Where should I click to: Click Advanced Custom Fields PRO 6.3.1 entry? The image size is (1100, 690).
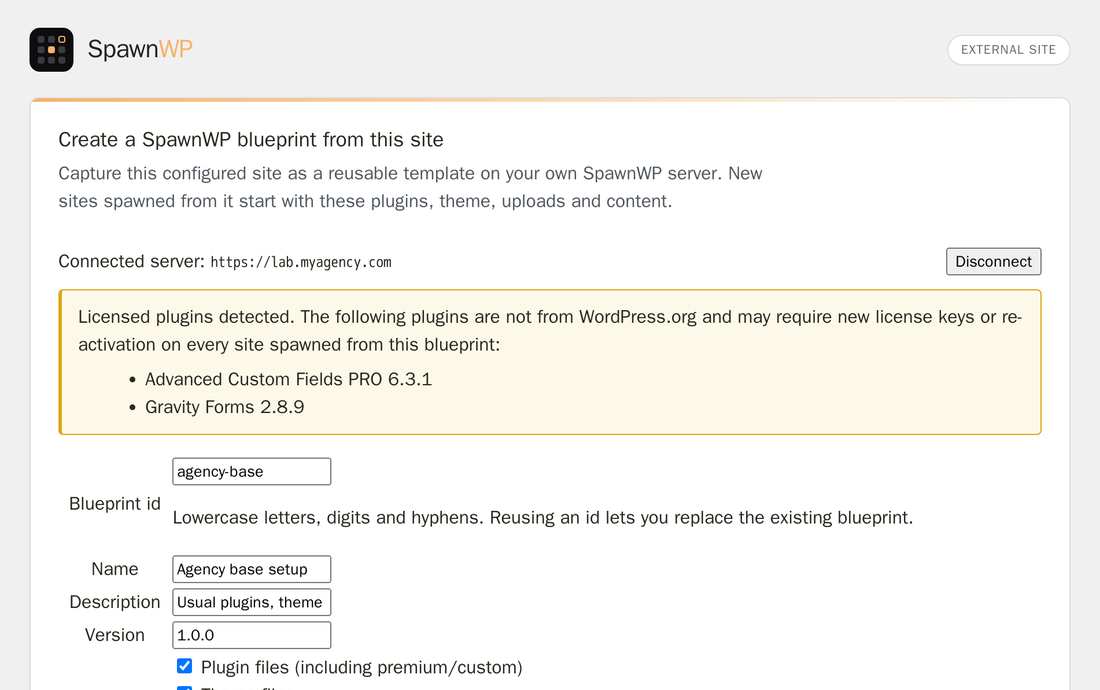point(288,379)
